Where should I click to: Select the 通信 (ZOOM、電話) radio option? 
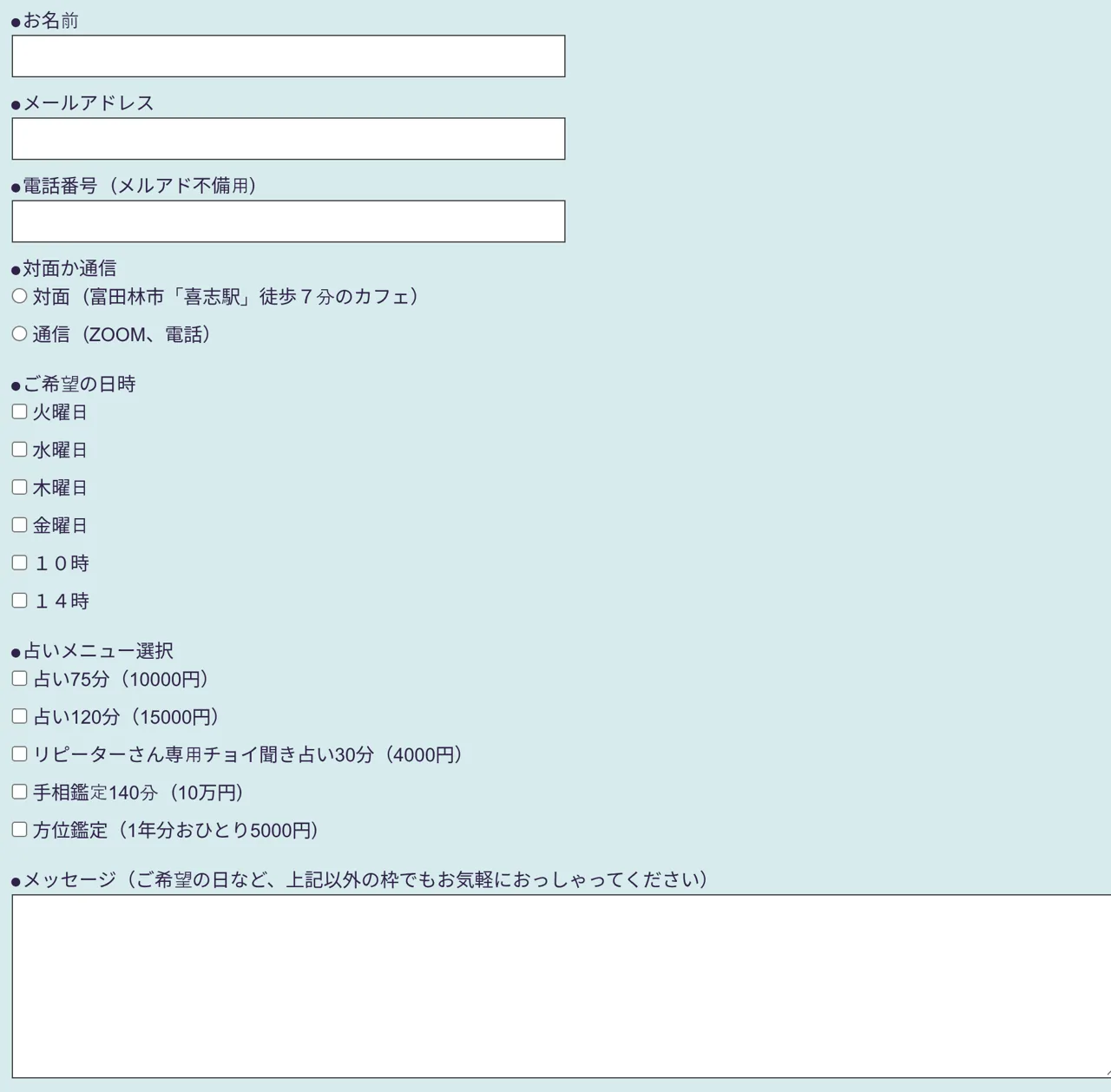pyautogui.click(x=19, y=333)
